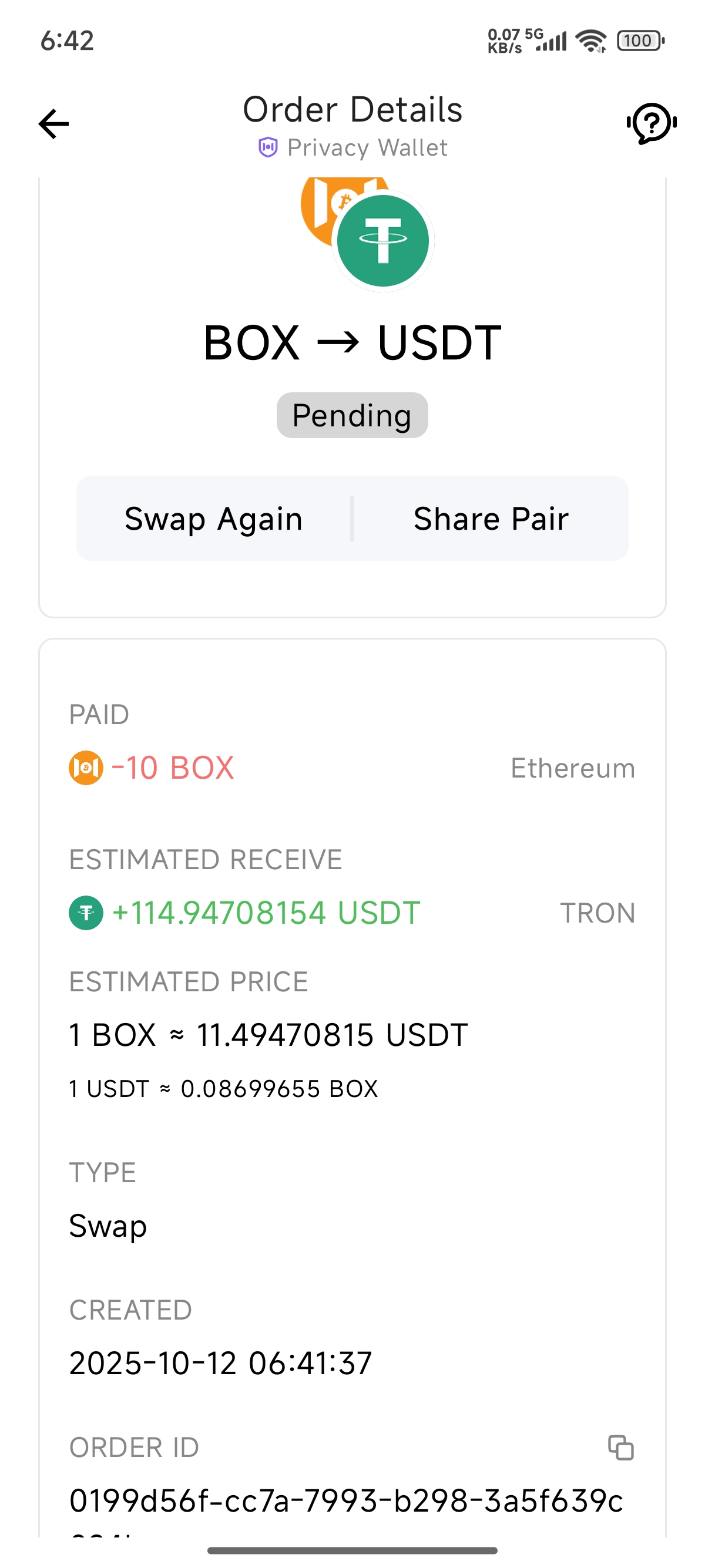Tap the created date 2025-10-12 timestamp
This screenshot has height=1568, width=705.
pos(220,1364)
